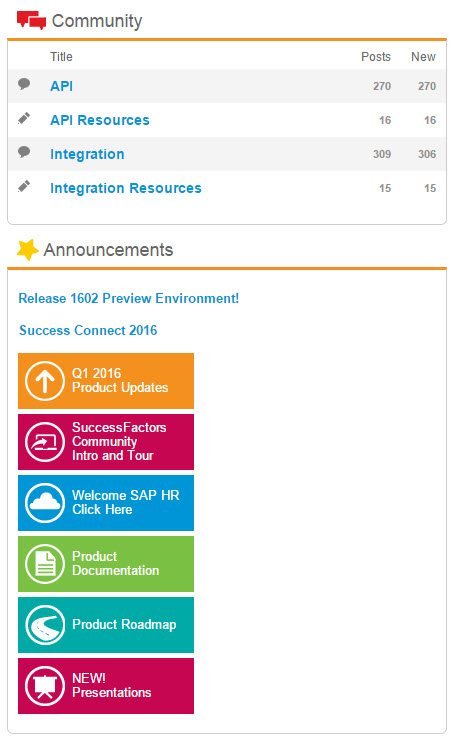The height and width of the screenshot is (736, 475).
Task: Open Product Documentation tile
Action: [x=106, y=564]
